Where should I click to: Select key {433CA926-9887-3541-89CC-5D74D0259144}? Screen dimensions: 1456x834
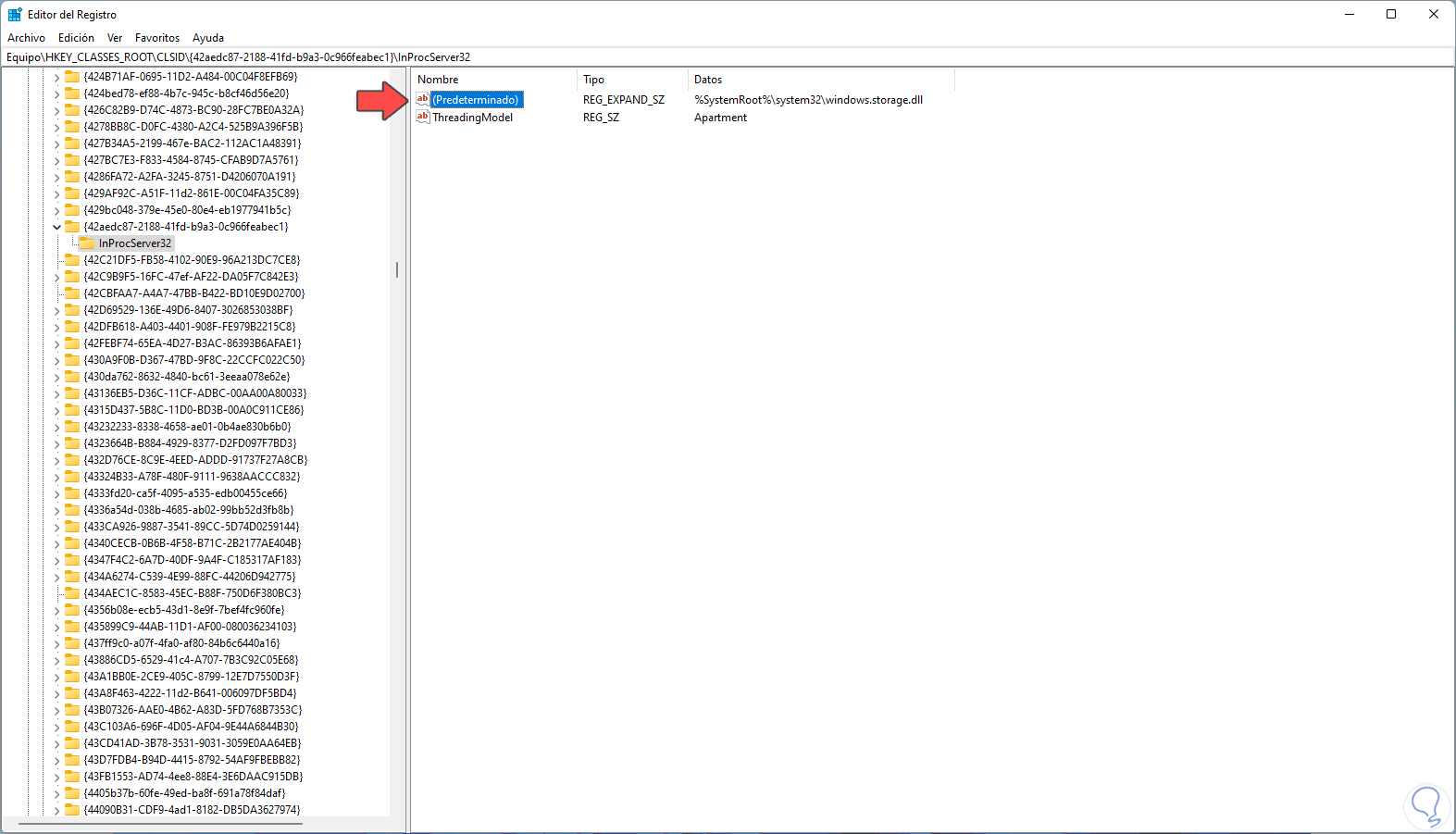[192, 526]
